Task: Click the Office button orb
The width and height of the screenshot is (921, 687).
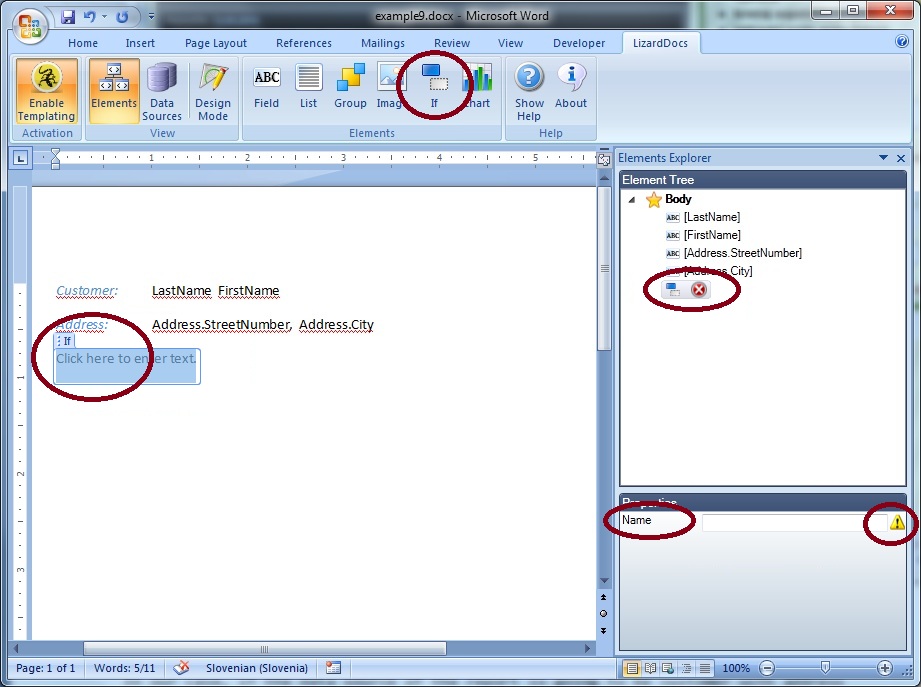Action: [x=30, y=27]
